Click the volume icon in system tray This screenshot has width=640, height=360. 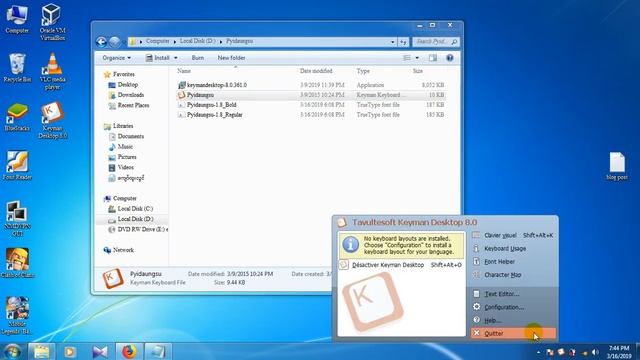pyautogui.click(x=596, y=352)
